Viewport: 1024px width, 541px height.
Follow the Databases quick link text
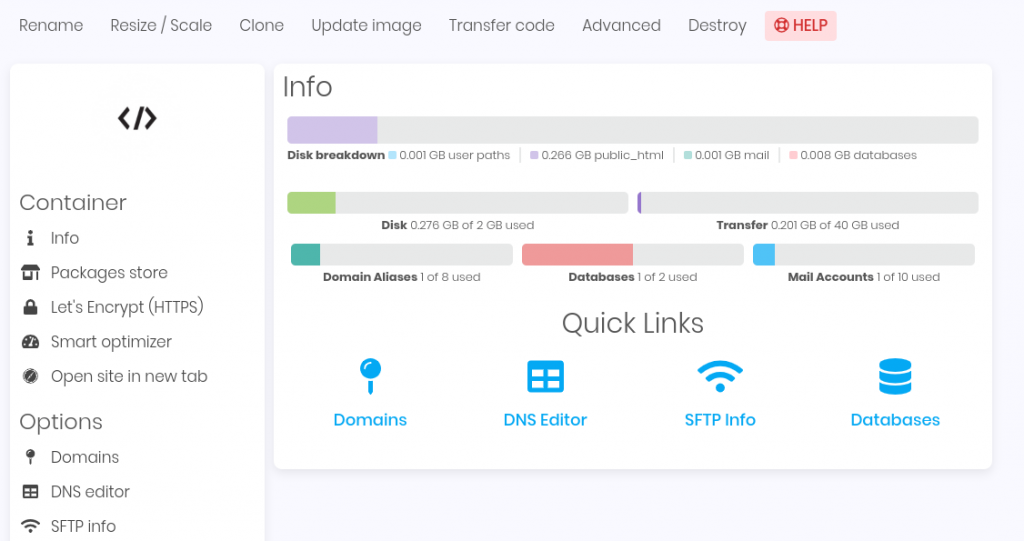click(x=895, y=419)
